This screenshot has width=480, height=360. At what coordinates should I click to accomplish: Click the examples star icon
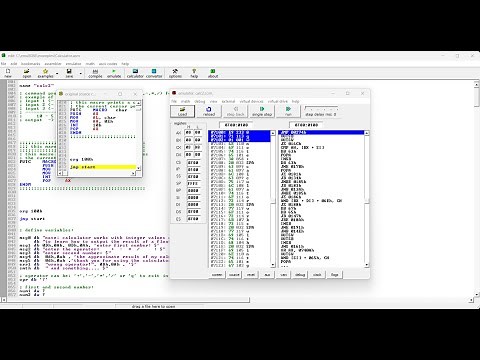pos(45,73)
